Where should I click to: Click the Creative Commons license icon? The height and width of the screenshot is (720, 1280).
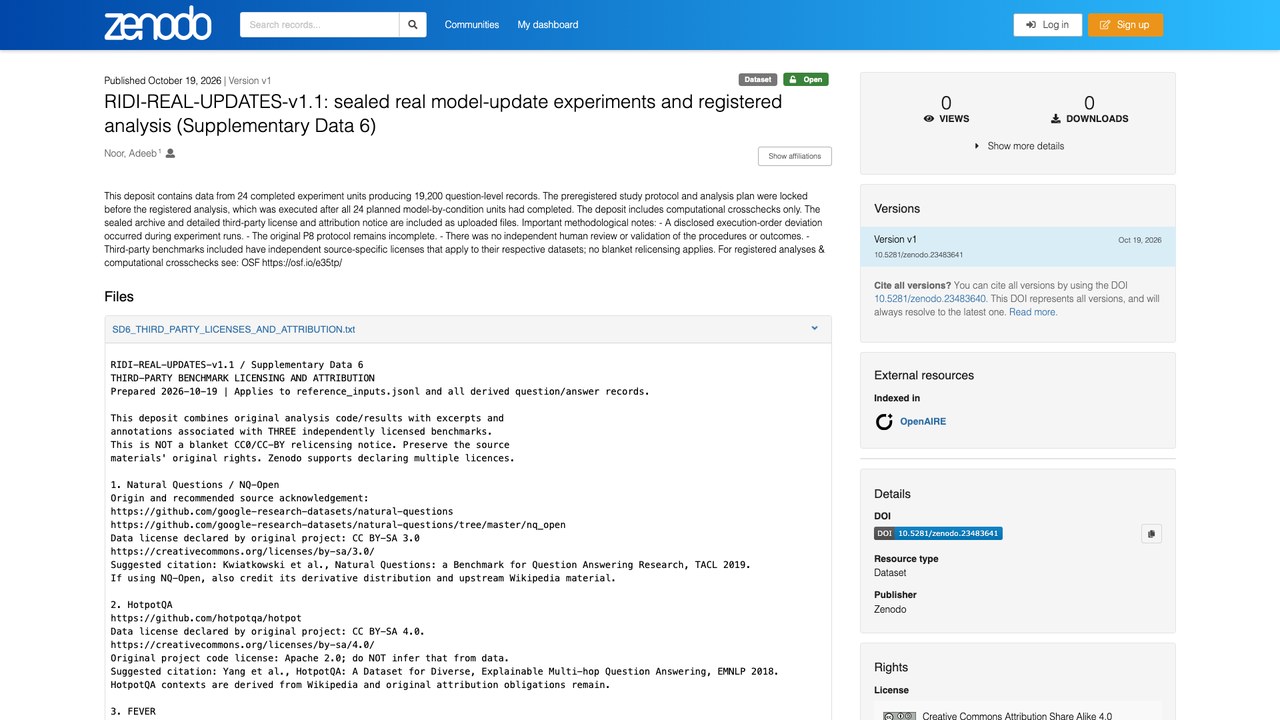(899, 715)
